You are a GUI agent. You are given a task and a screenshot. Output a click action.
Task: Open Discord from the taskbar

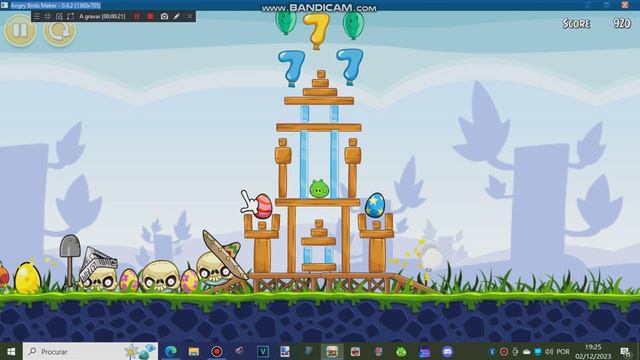[x=447, y=351]
